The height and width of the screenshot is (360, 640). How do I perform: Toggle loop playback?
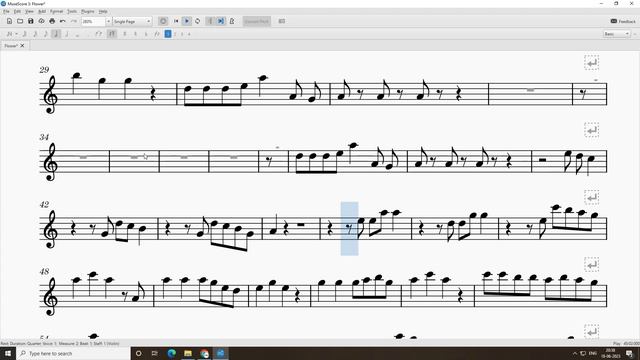point(198,21)
